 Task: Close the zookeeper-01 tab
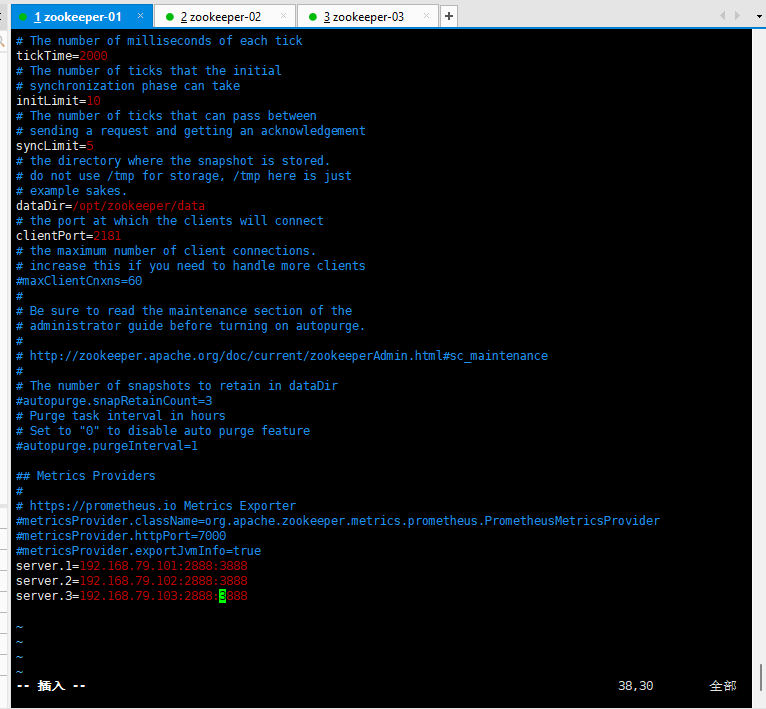[140, 16]
